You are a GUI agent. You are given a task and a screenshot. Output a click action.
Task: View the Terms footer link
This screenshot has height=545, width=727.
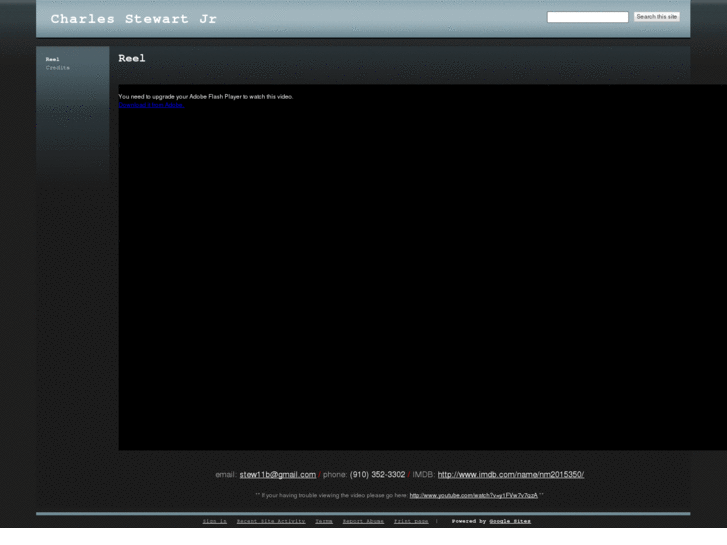pos(324,521)
